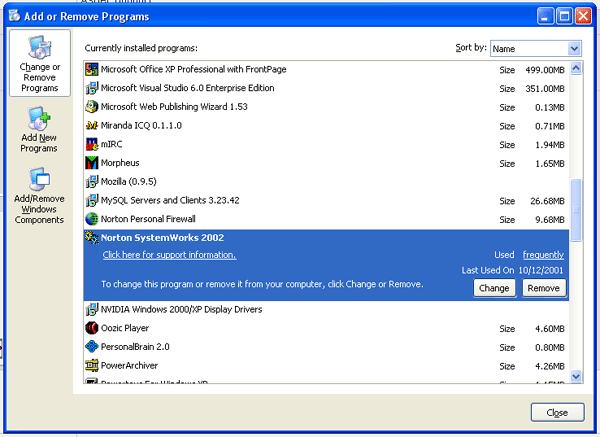
Task: Click the title bar Add or Remove Programs icon
Action: coord(14,16)
